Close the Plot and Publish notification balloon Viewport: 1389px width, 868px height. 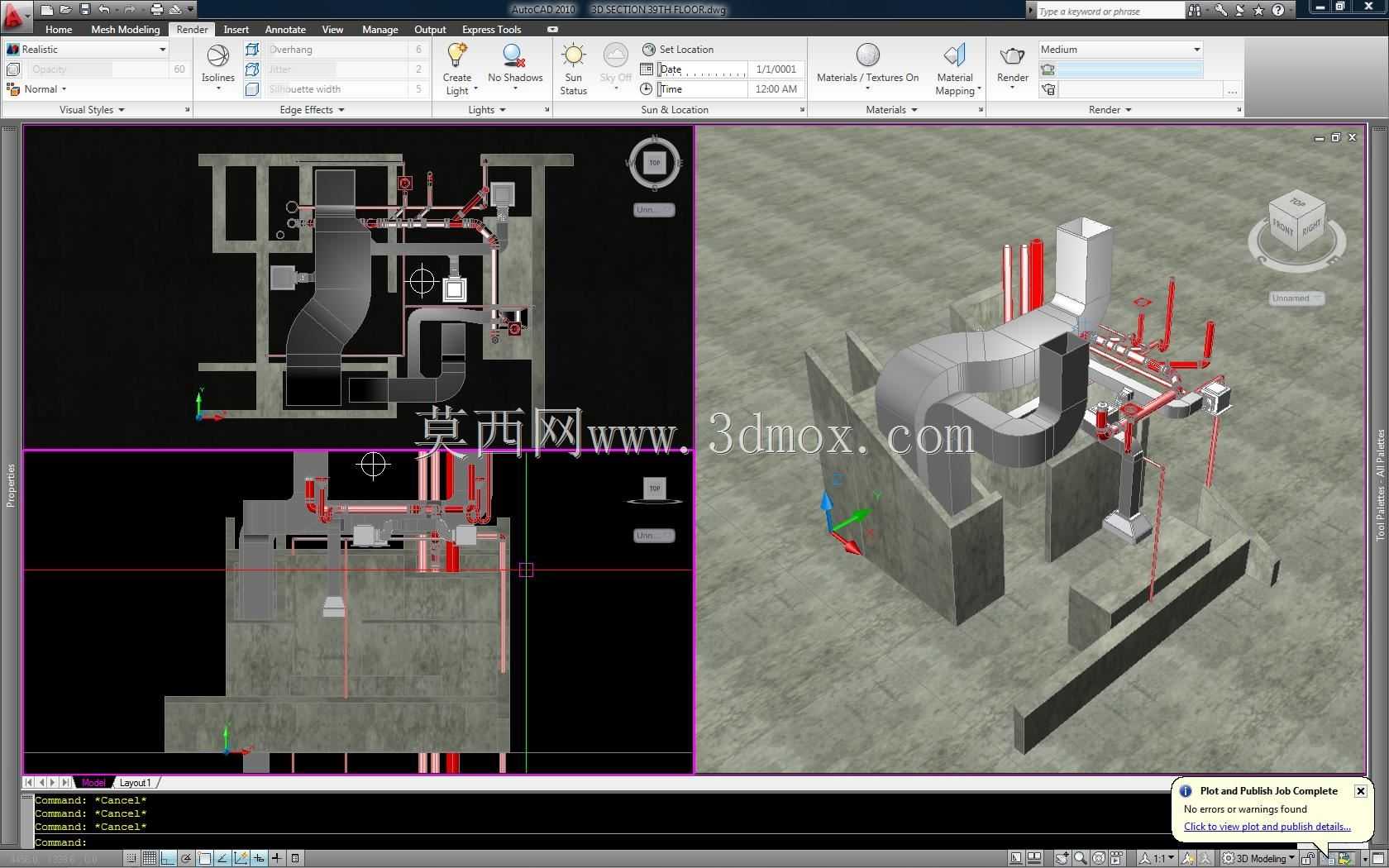click(x=1360, y=791)
